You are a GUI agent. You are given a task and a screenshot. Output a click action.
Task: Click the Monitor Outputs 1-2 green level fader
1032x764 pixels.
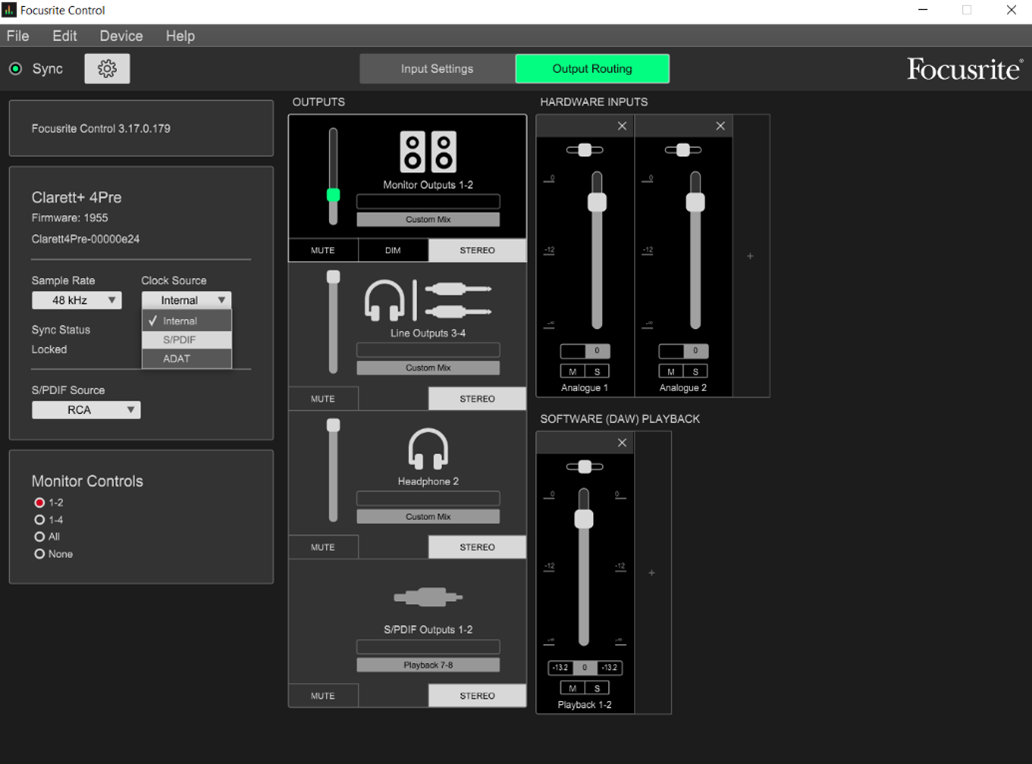tap(334, 195)
